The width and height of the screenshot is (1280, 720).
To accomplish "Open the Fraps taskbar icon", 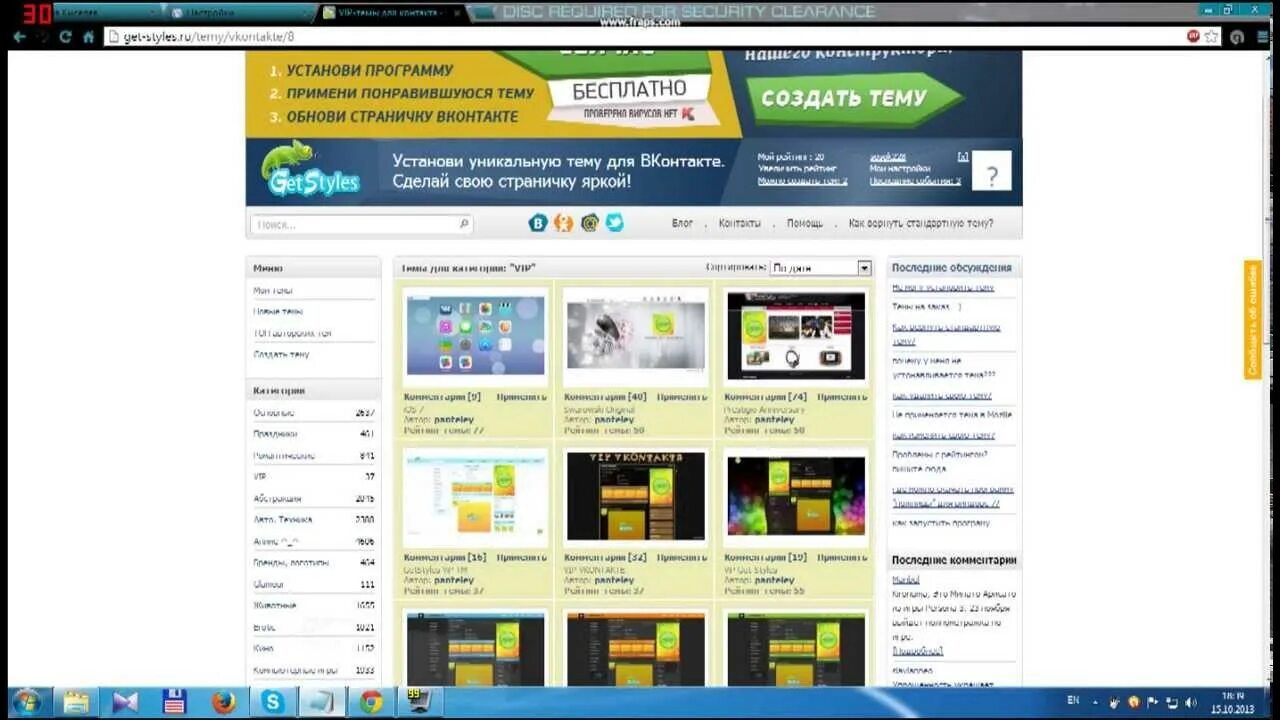I will tap(419, 701).
